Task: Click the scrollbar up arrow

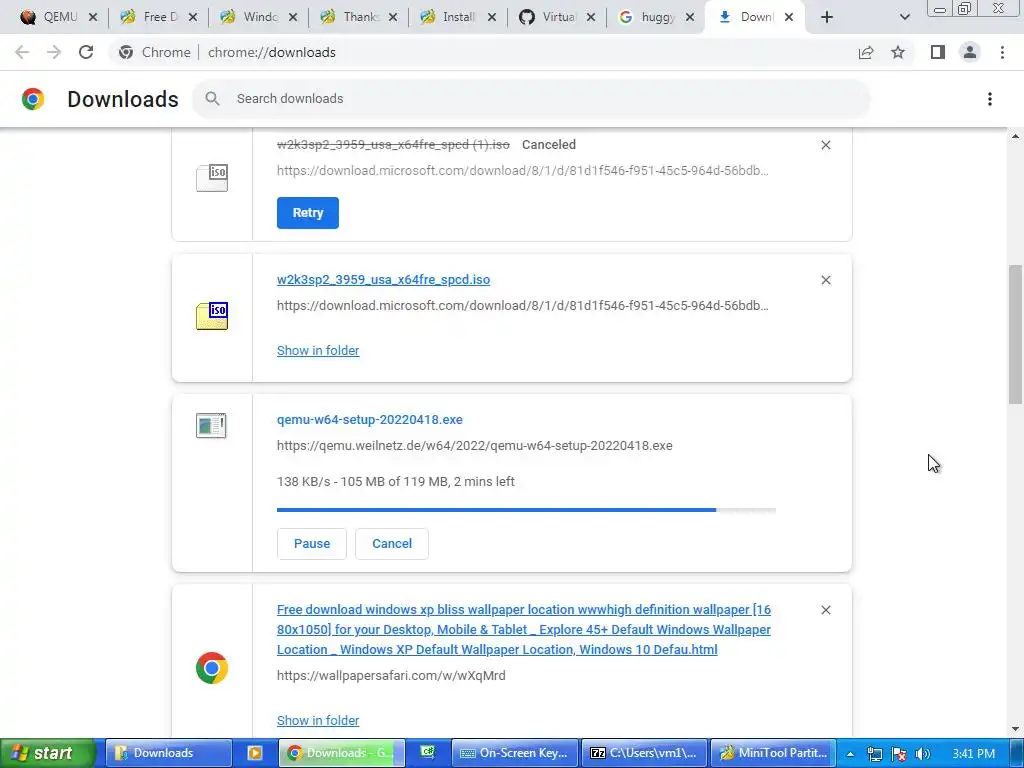Action: pyautogui.click(x=1015, y=136)
